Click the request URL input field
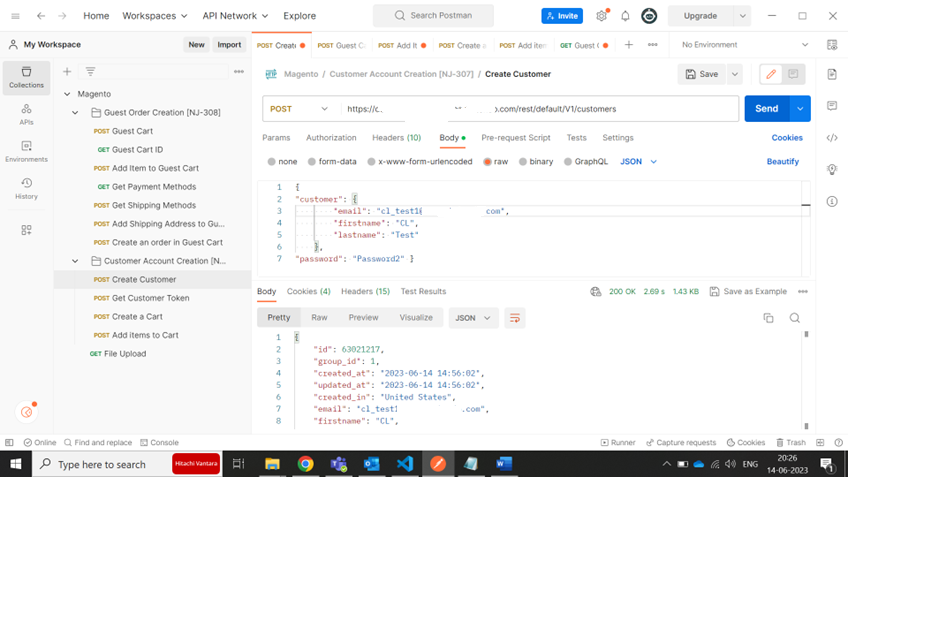925x631 pixels. coord(538,109)
